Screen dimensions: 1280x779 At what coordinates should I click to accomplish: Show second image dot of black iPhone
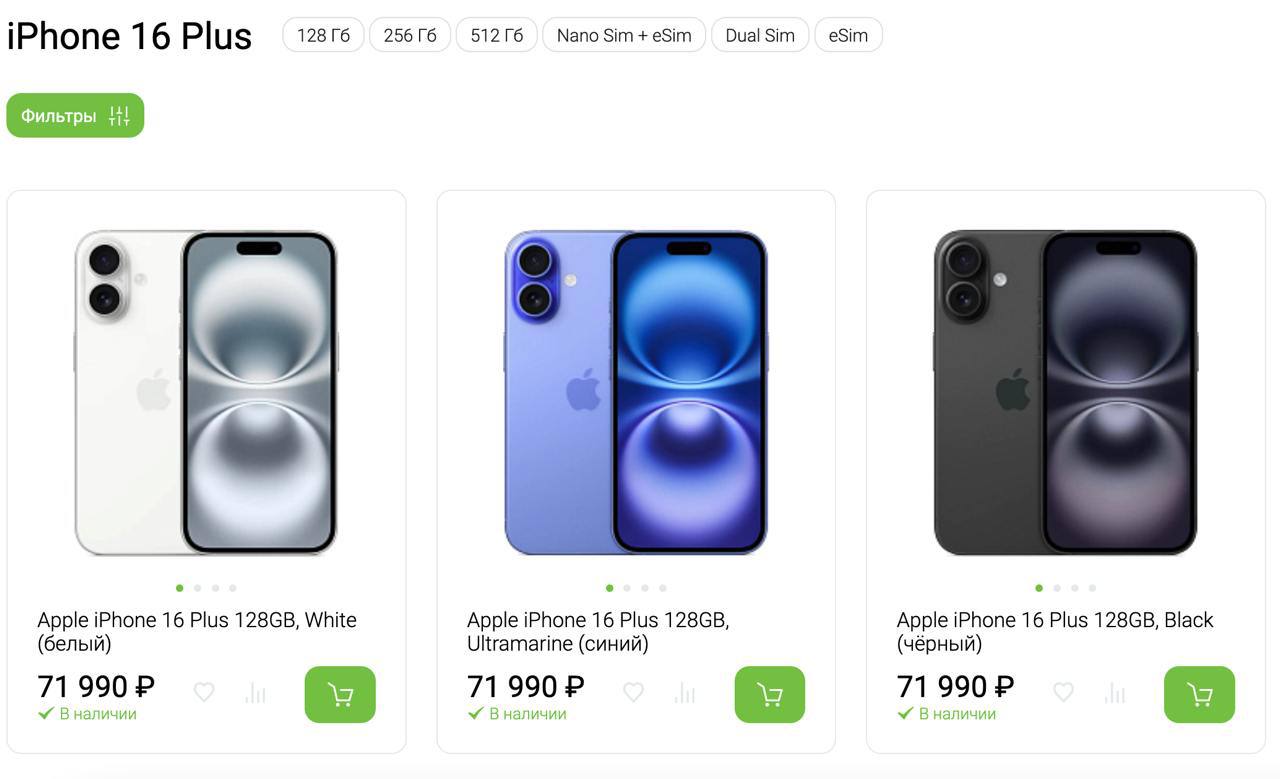[1057, 588]
